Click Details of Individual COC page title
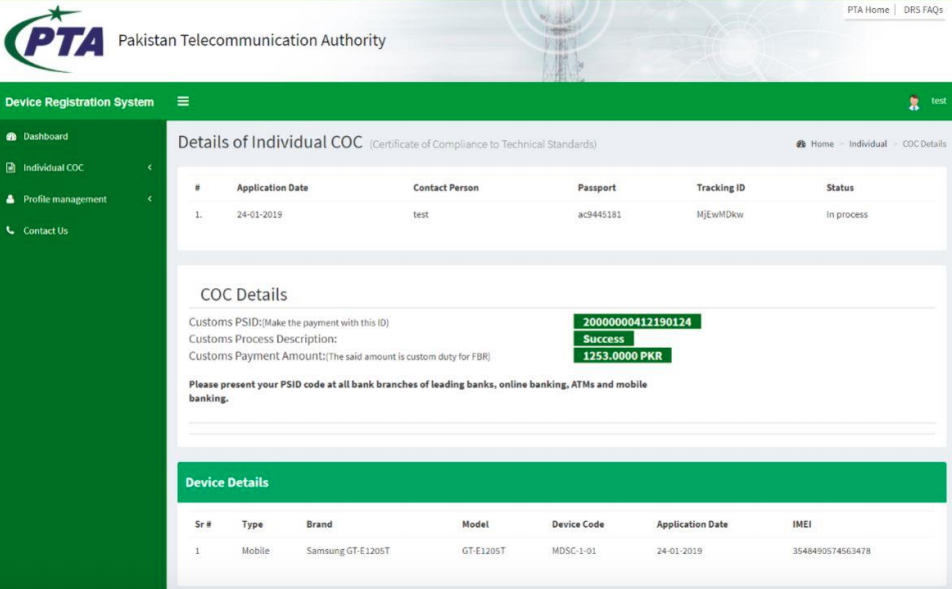 270,142
